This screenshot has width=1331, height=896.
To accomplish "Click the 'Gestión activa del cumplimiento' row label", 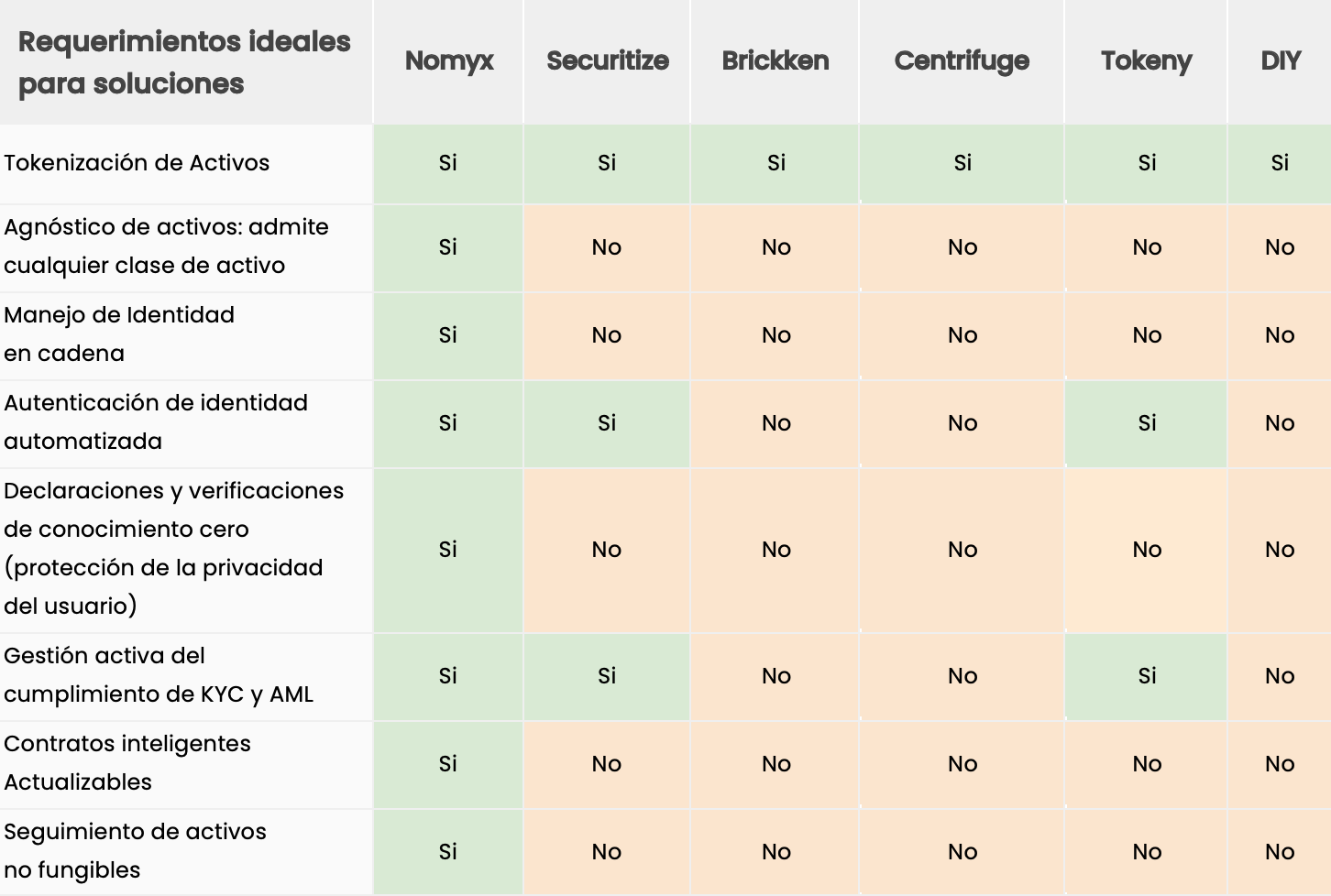I will (x=159, y=675).
